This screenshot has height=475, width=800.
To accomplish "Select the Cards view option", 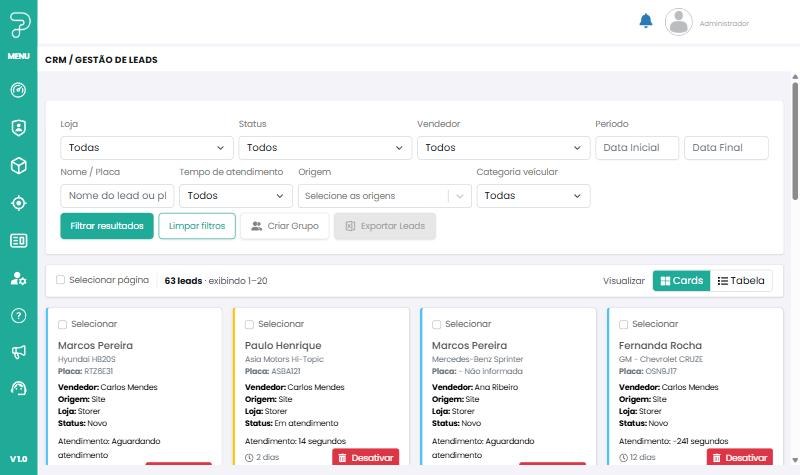I will click(x=681, y=281).
